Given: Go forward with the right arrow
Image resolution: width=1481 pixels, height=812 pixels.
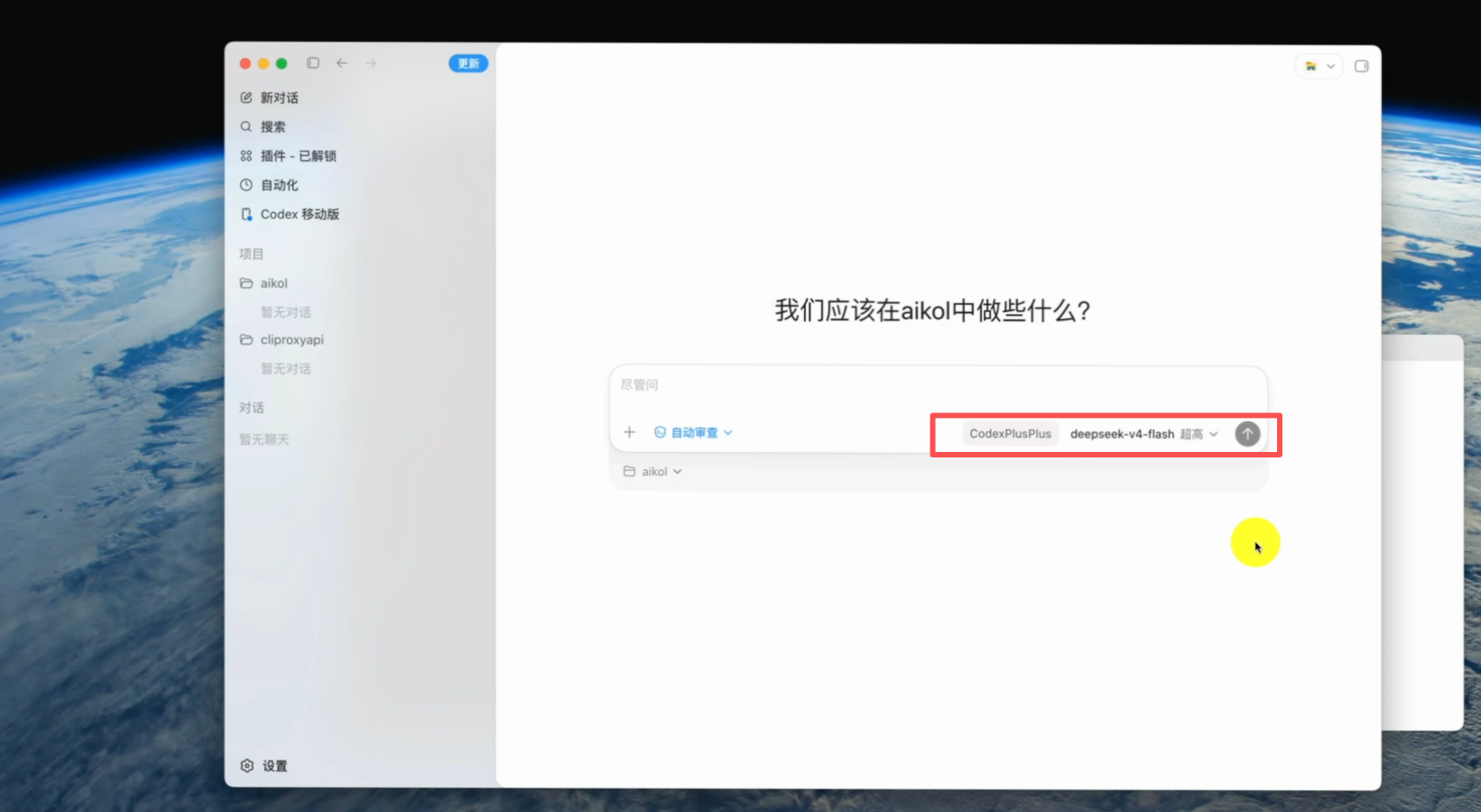Looking at the screenshot, I should [371, 63].
